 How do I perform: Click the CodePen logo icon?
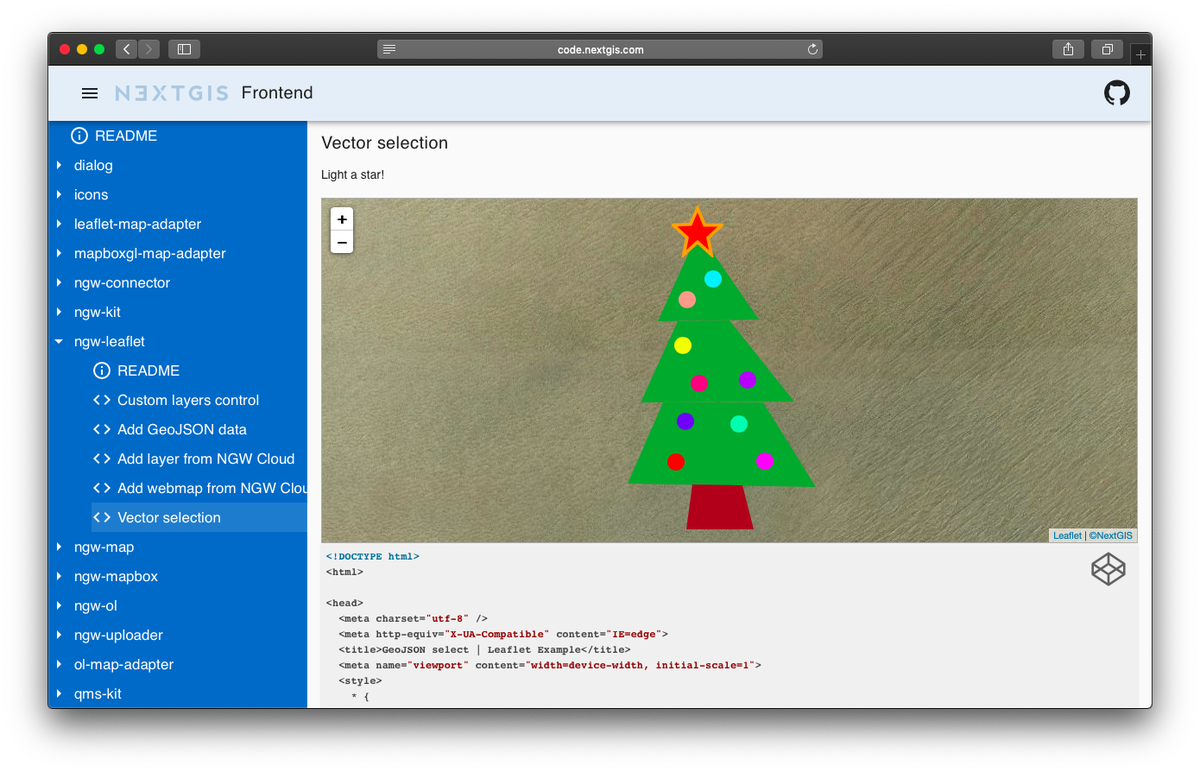click(1108, 569)
